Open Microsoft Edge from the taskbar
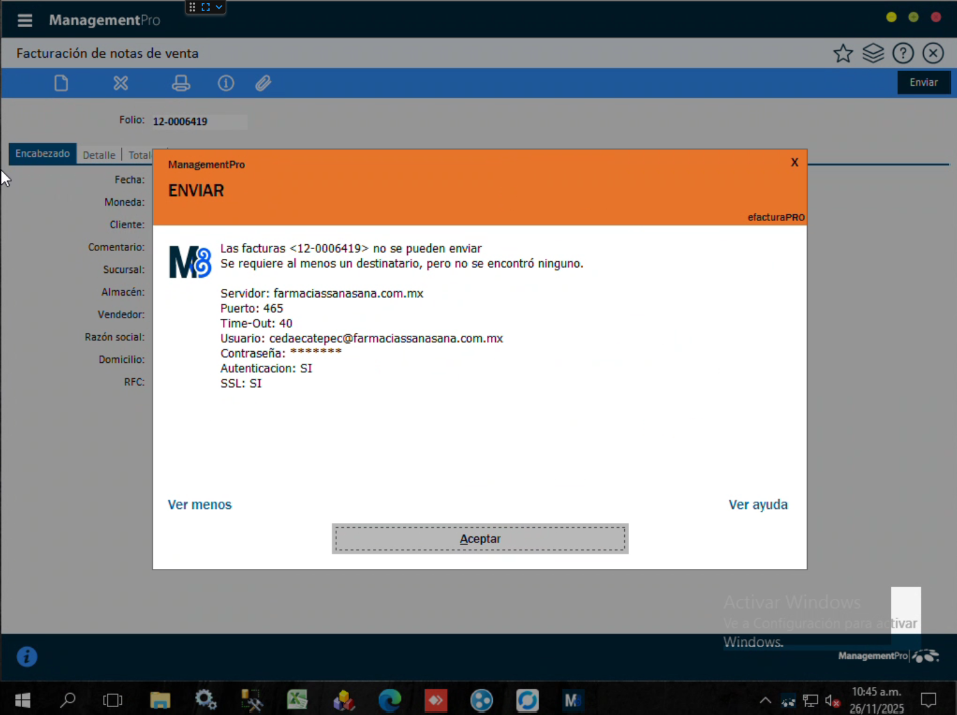 click(389, 700)
